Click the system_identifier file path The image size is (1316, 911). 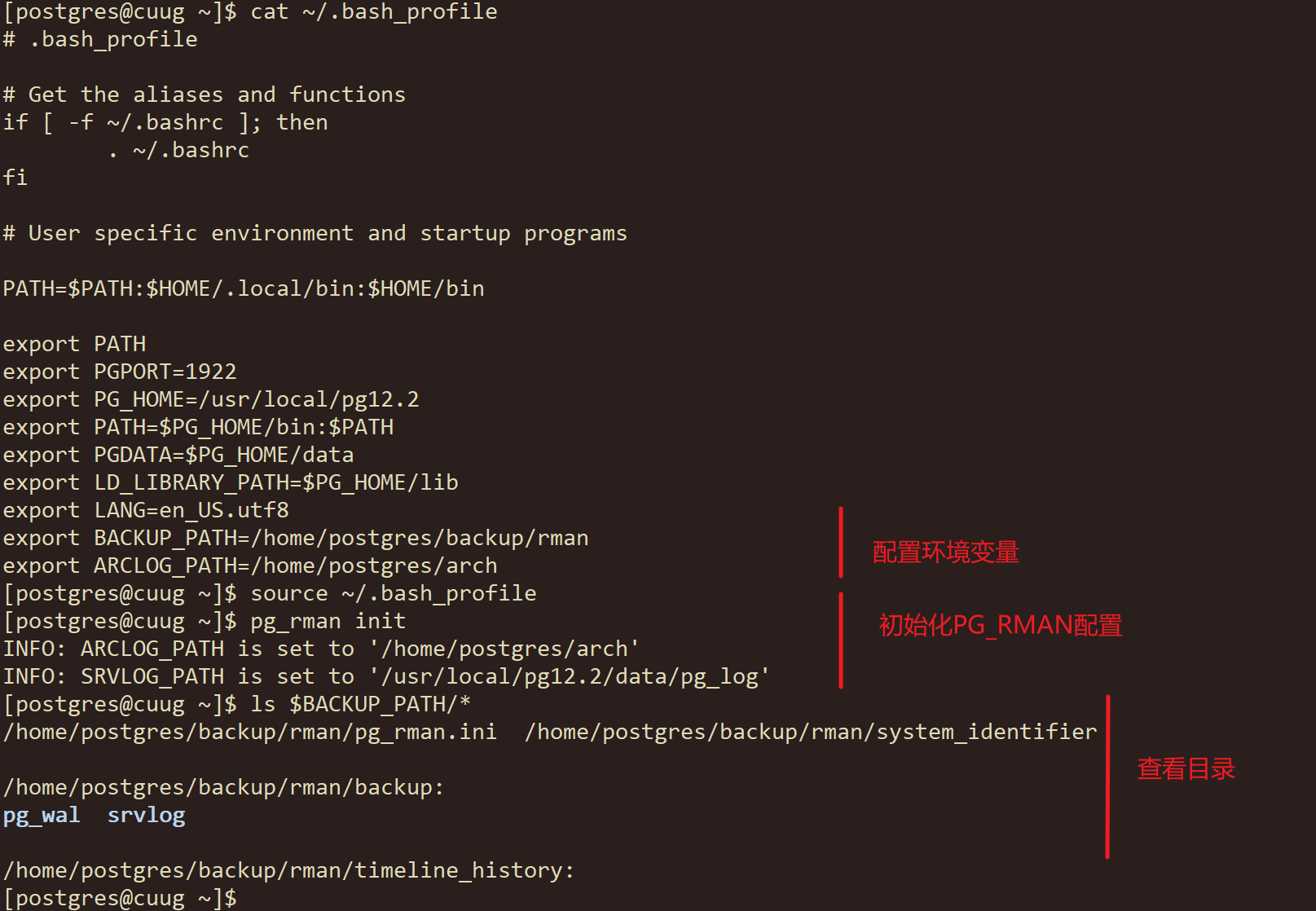click(x=811, y=732)
